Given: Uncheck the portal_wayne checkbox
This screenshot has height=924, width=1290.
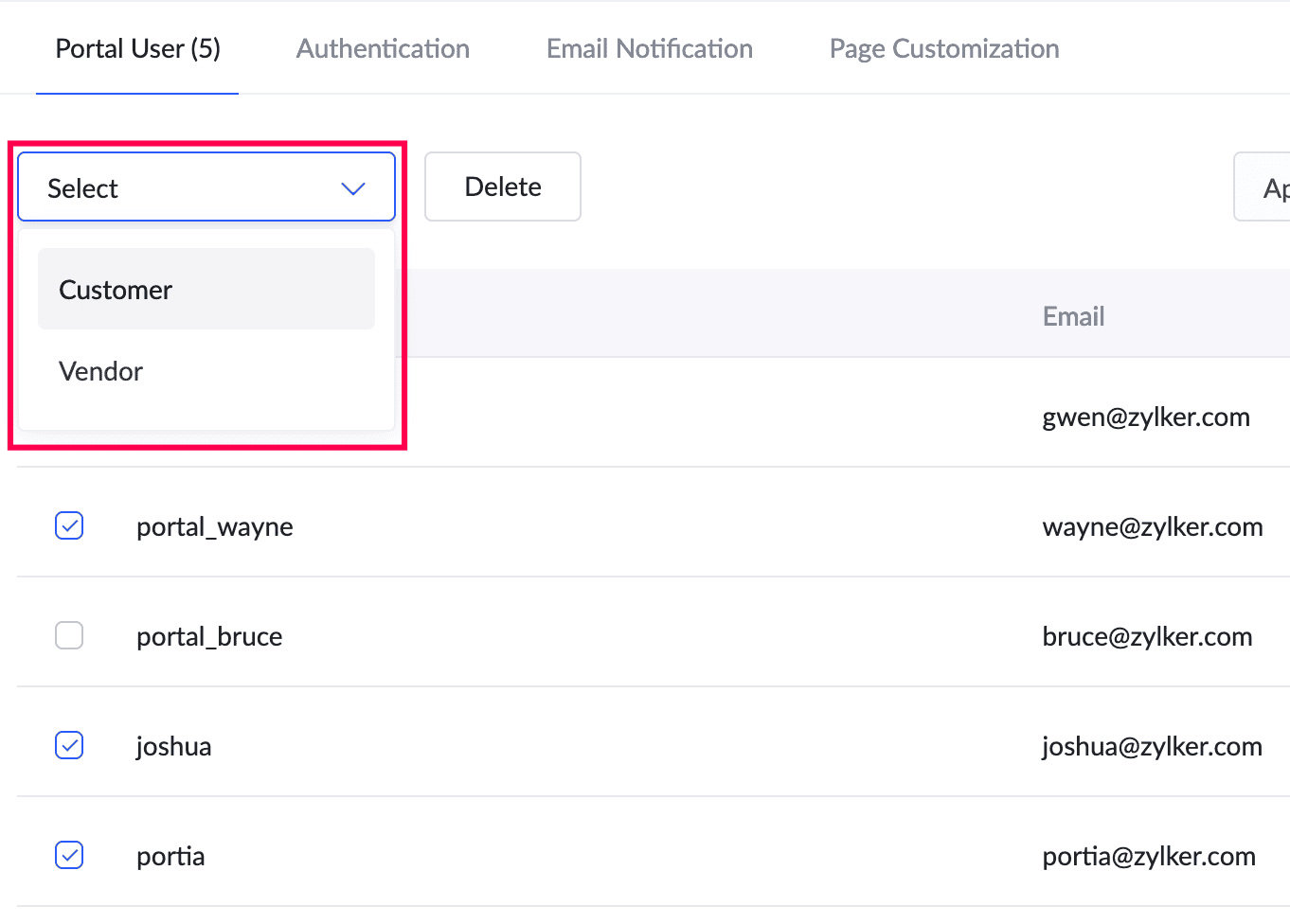Looking at the screenshot, I should [x=69, y=525].
